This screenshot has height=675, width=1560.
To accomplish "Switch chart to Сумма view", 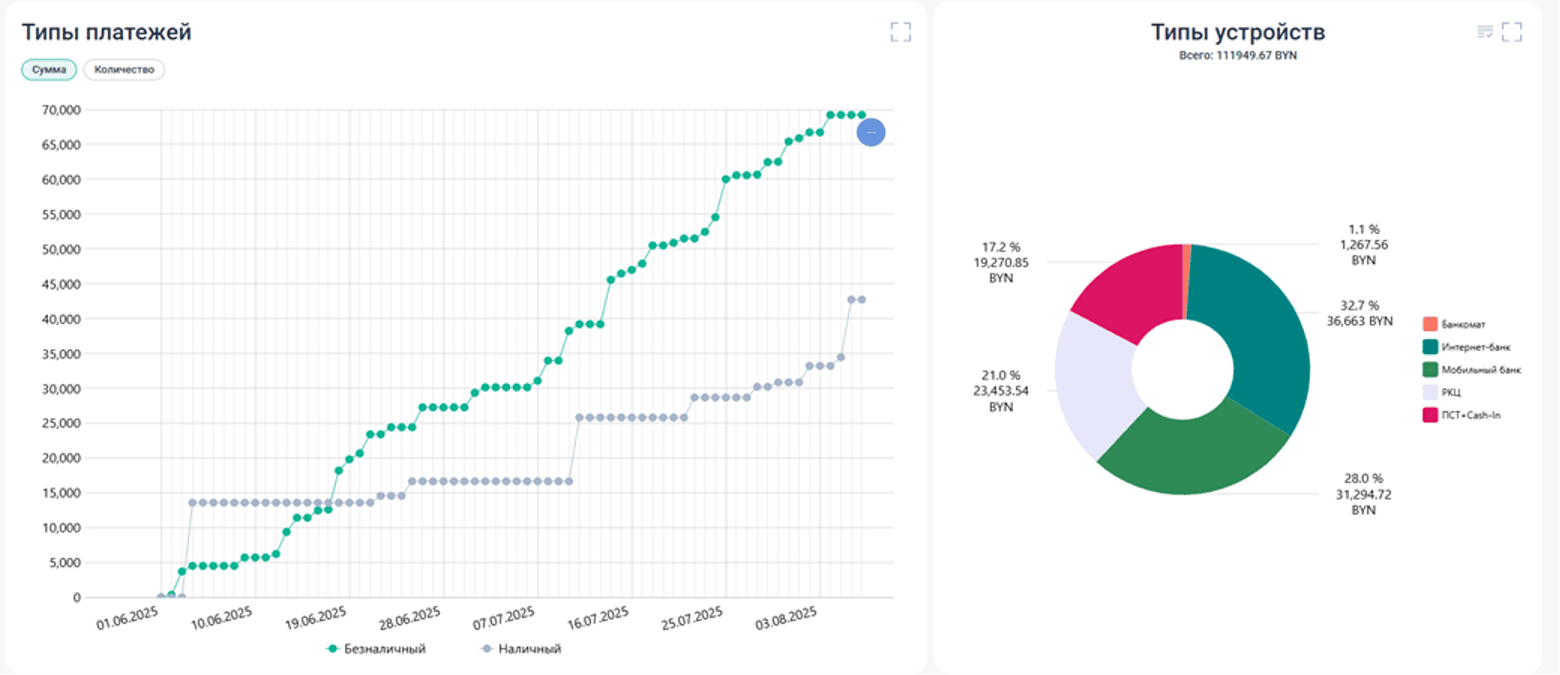I will click(49, 70).
